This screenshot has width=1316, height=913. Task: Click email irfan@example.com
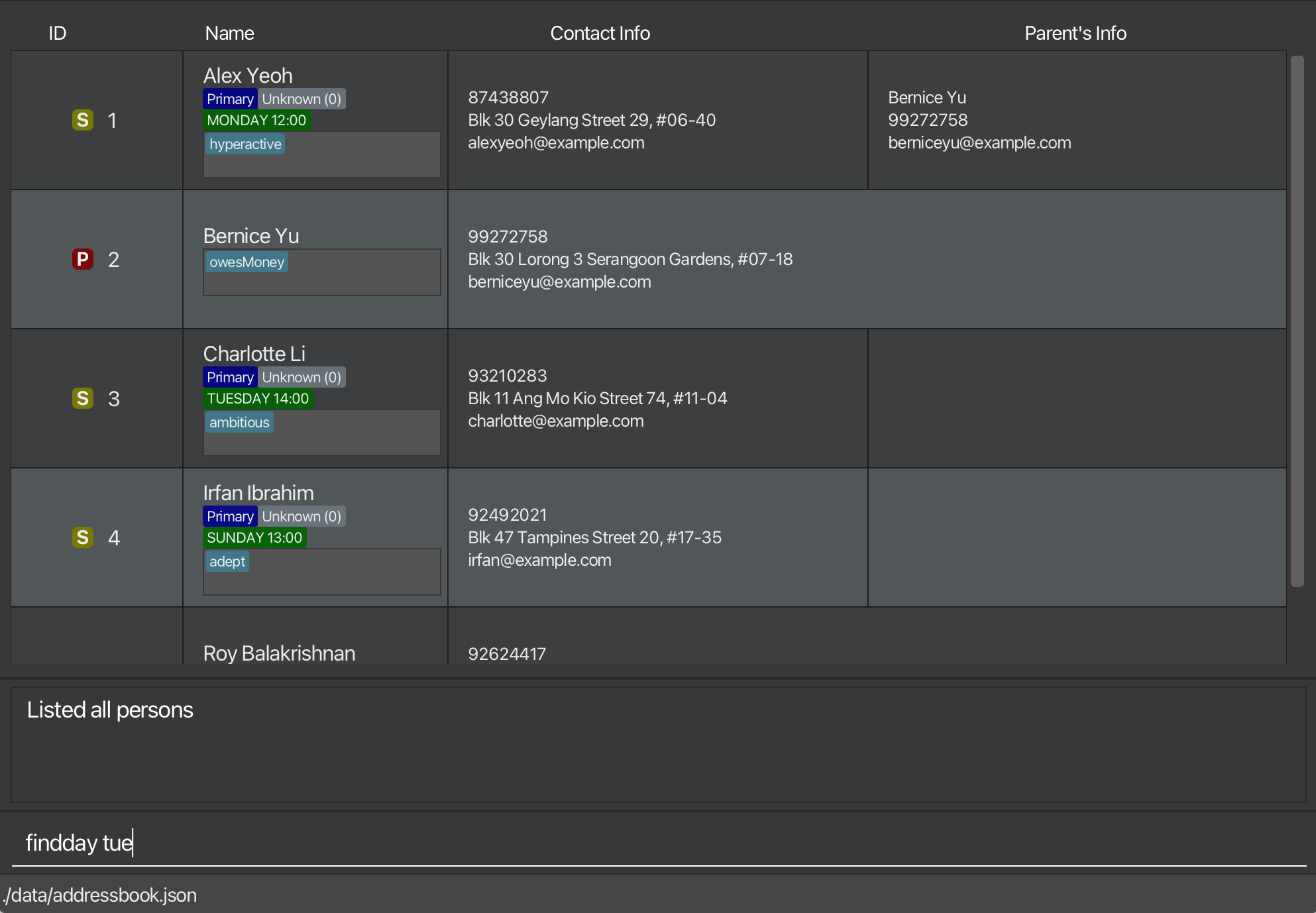[x=539, y=560]
